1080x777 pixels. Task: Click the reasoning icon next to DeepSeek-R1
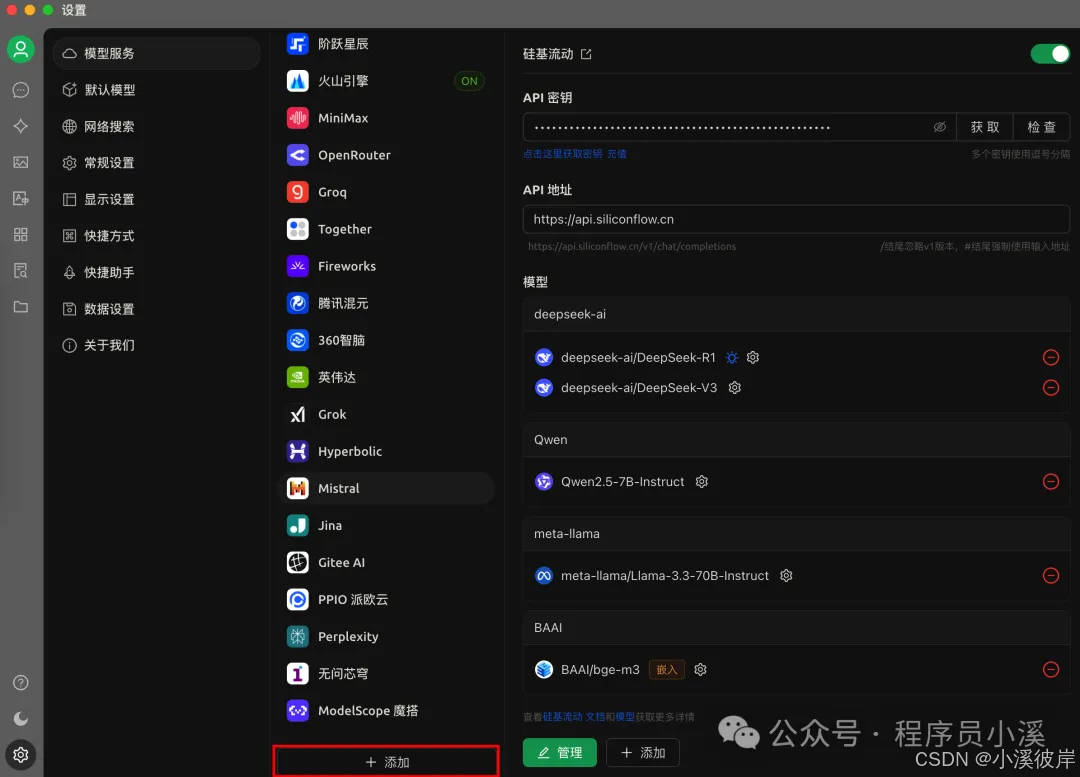(731, 358)
